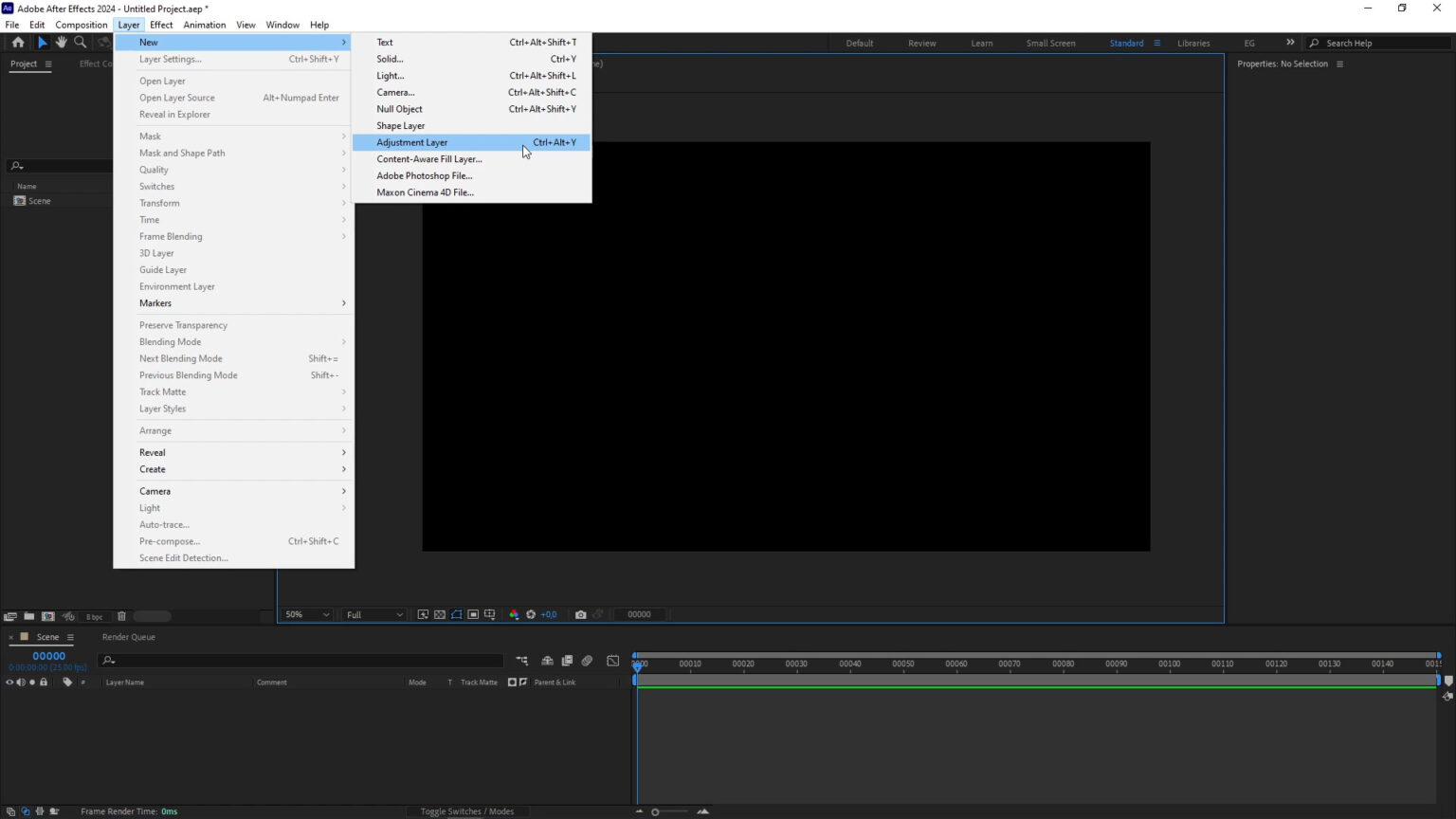Image resolution: width=1456 pixels, height=819 pixels.
Task: Take a snapshot of the composition view
Action: tap(581, 614)
